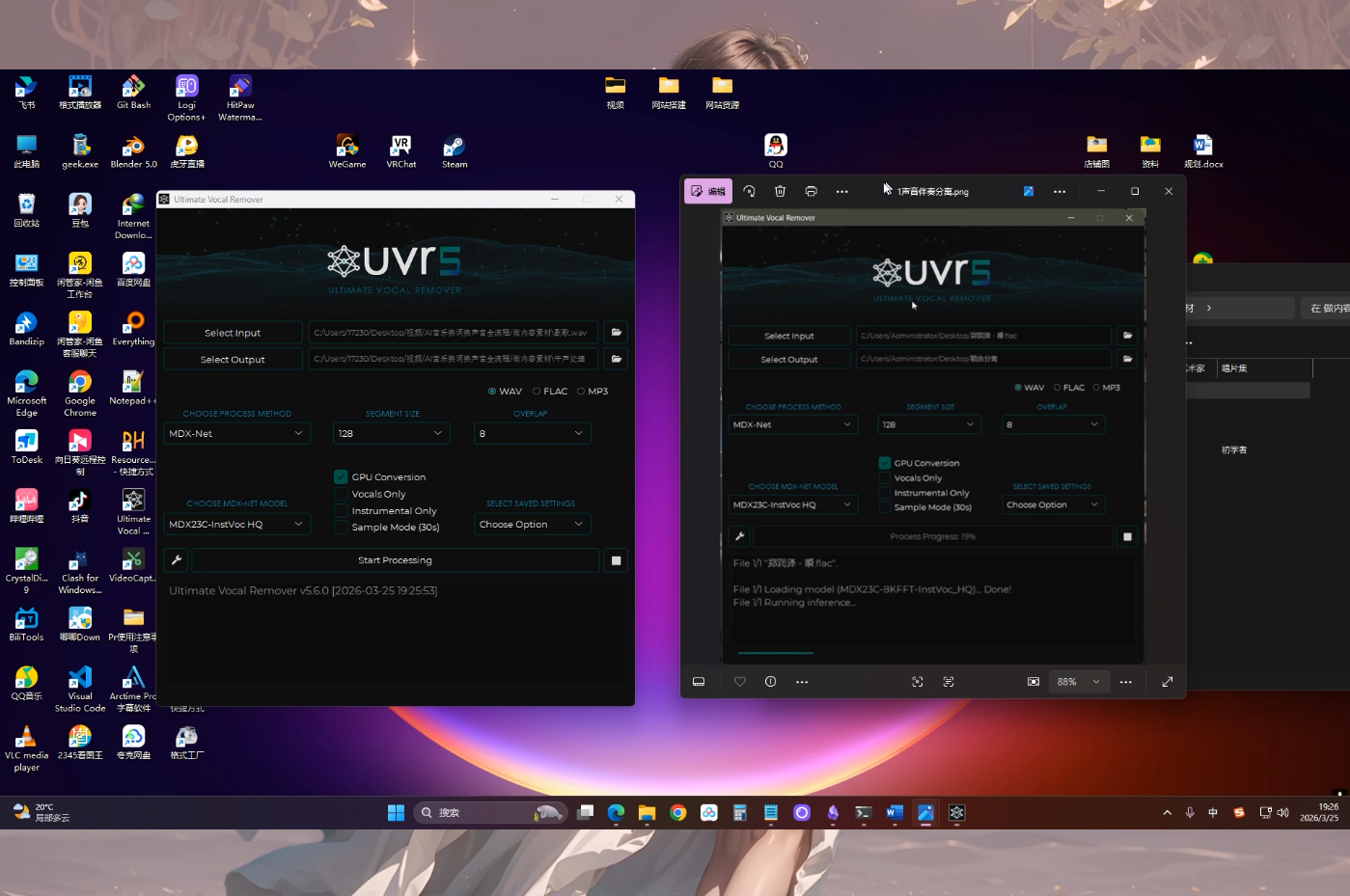
Task: Rotate the image in the Photos viewer
Action: pyautogui.click(x=750, y=191)
